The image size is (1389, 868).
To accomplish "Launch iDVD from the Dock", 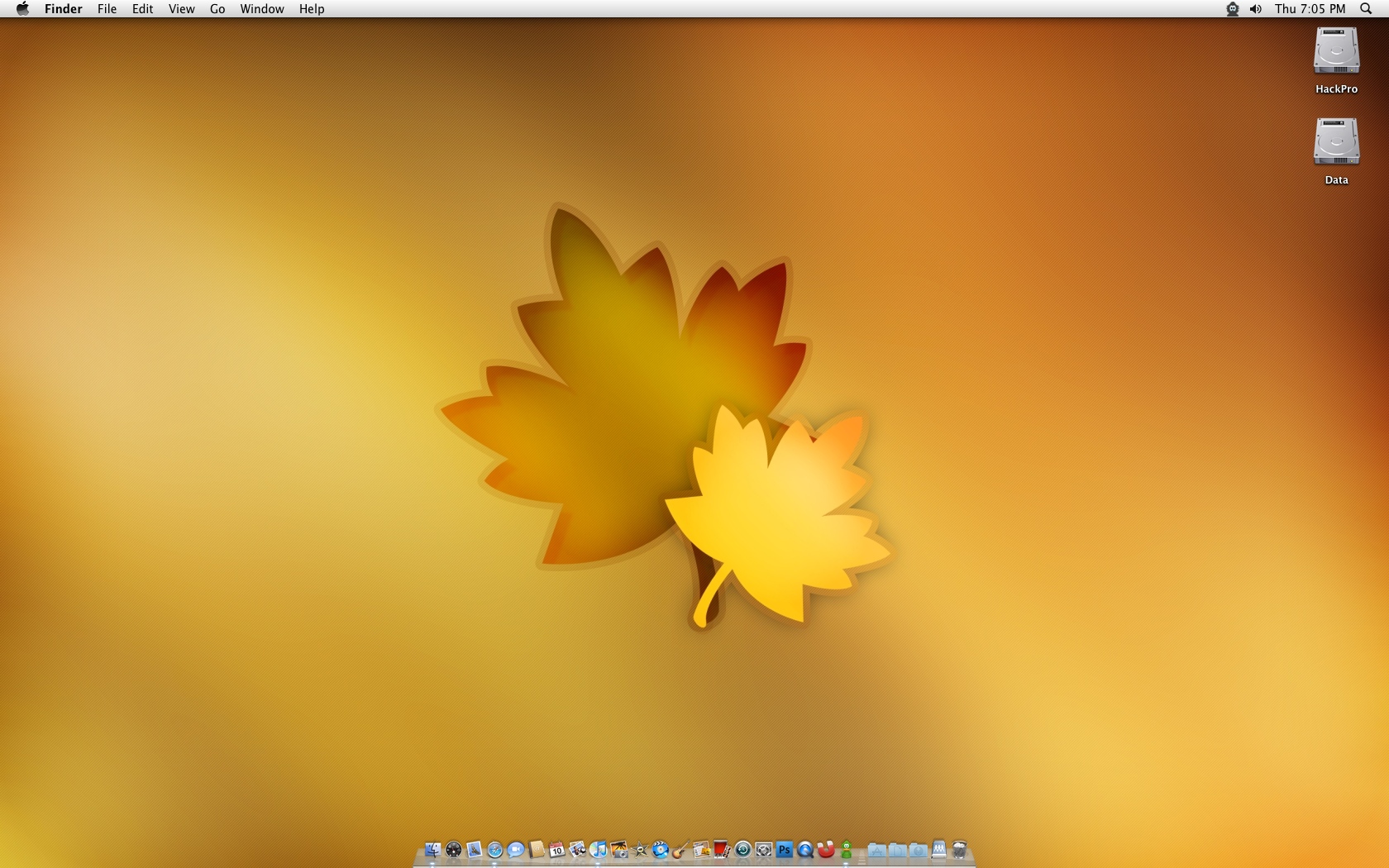I will pos(661,850).
